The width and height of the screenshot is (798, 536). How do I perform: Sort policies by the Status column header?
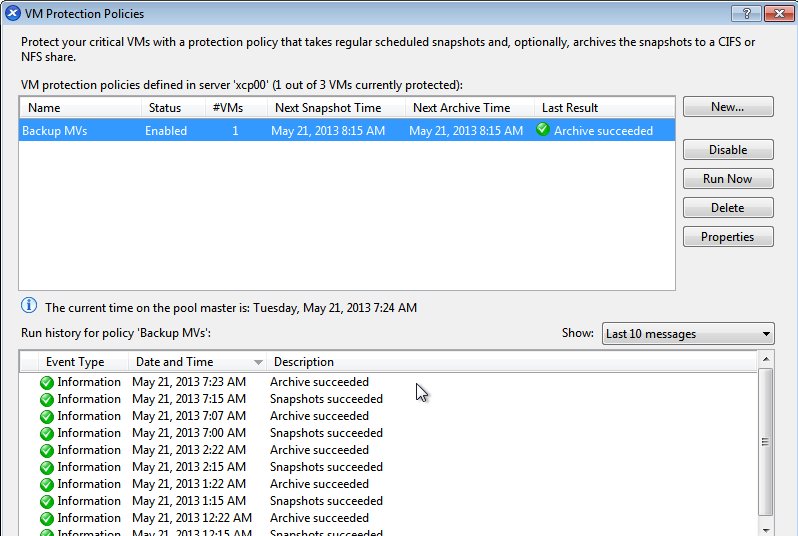coord(174,108)
